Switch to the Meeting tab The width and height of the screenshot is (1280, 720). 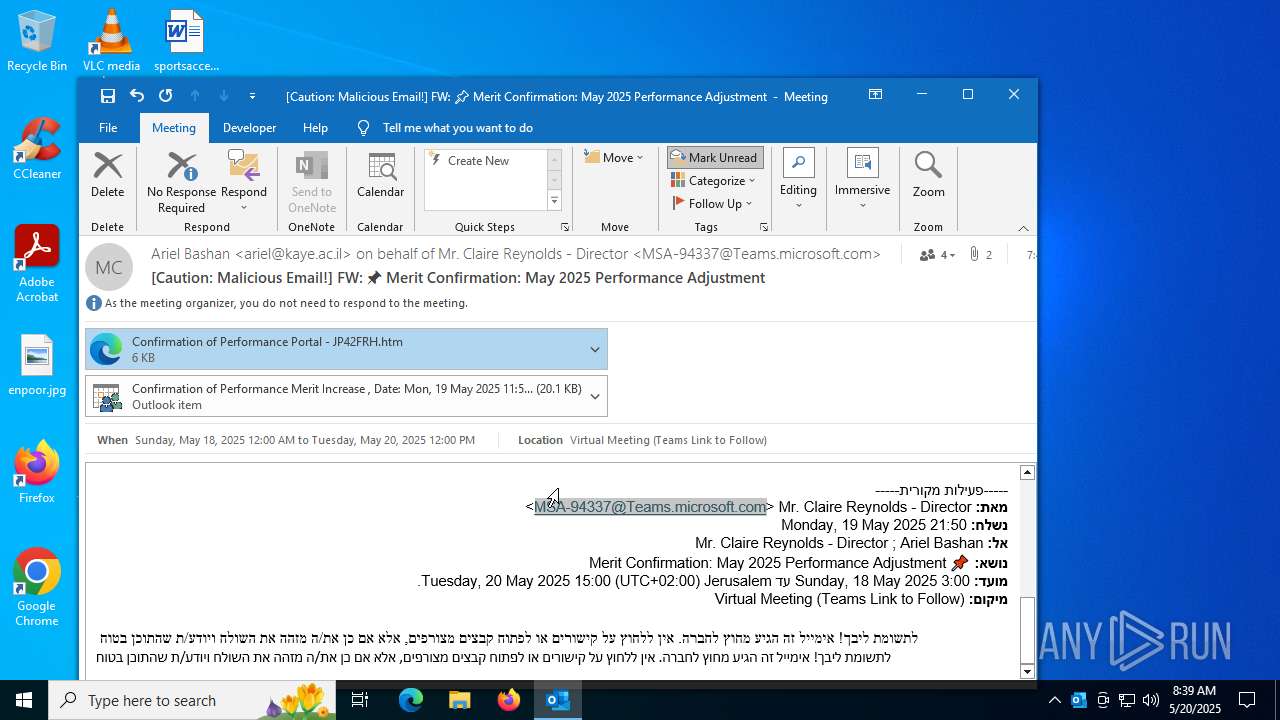click(174, 127)
